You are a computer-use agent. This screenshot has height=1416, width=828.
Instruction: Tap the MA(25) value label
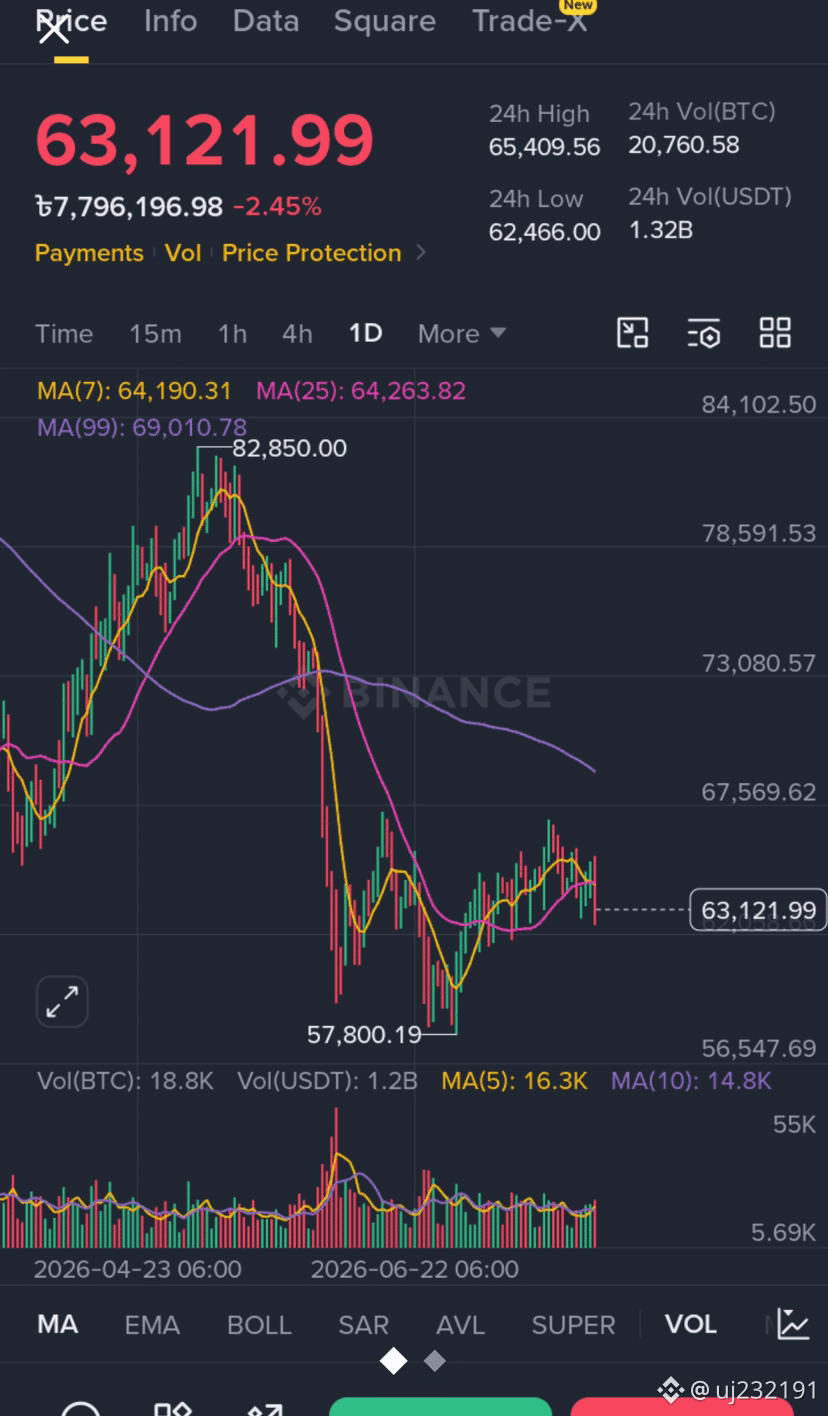(x=361, y=391)
